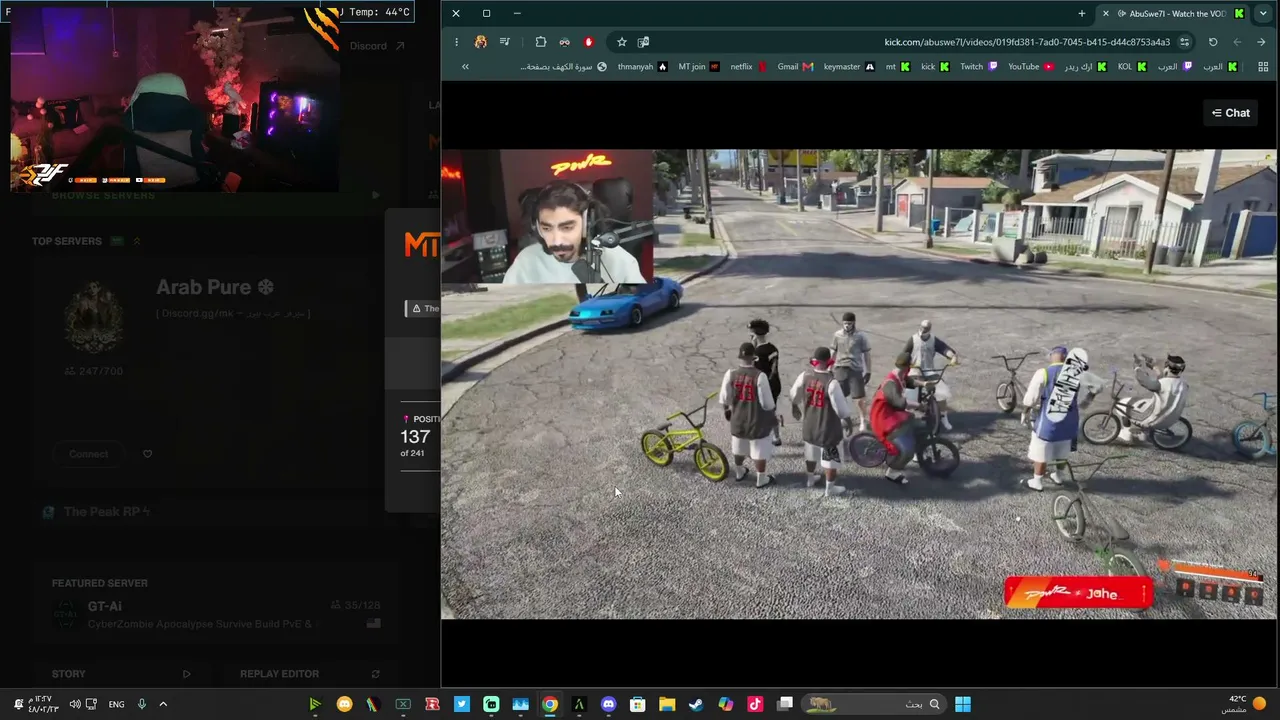Open the Discord link in FiveM window
Image resolution: width=1280 pixels, height=720 pixels.
click(377, 46)
